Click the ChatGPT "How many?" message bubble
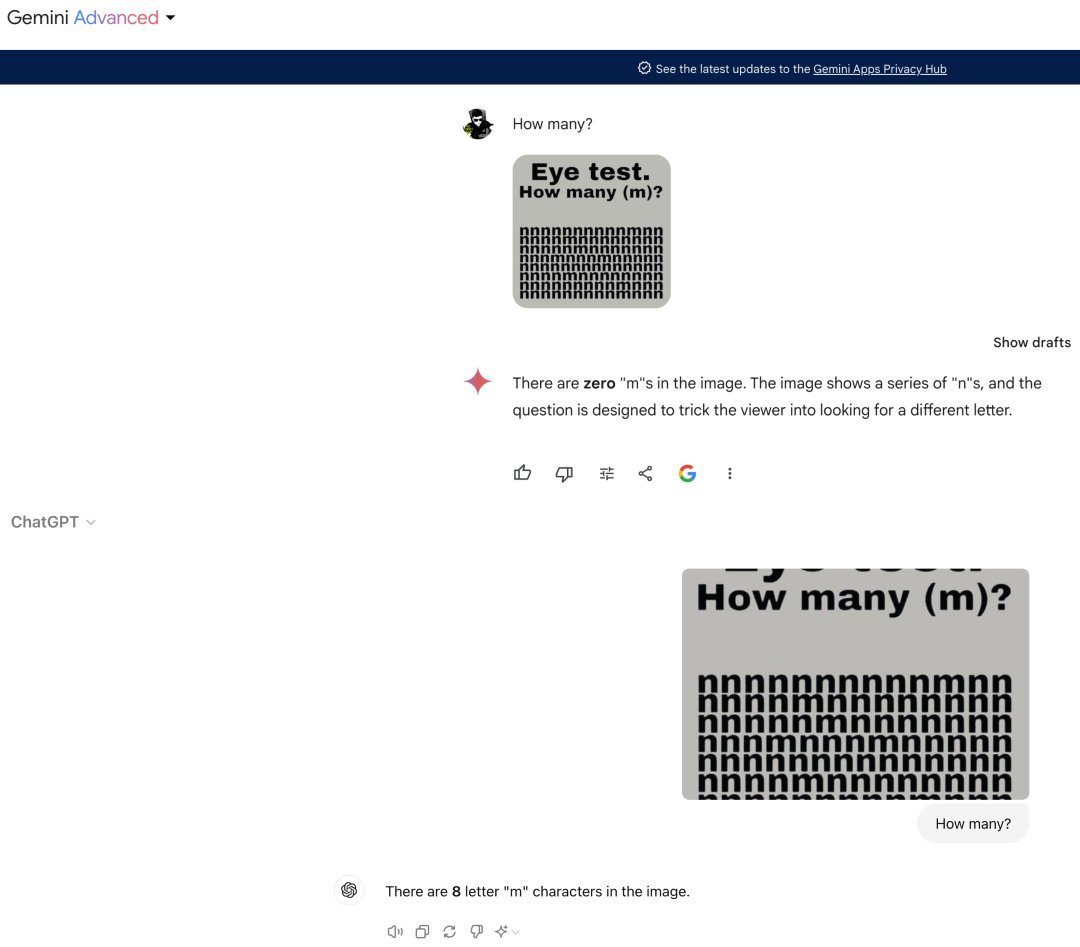 [973, 824]
